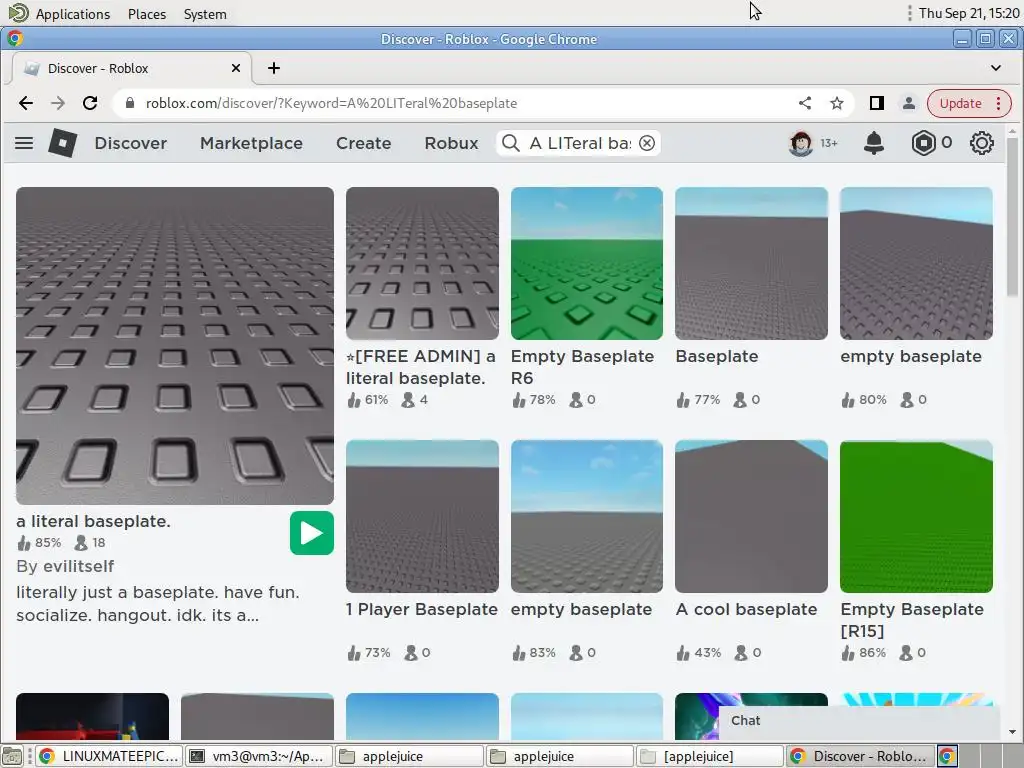The width and height of the screenshot is (1024, 768).
Task: Click the clock Thu Sep 21, 15:20
Action: click(968, 13)
